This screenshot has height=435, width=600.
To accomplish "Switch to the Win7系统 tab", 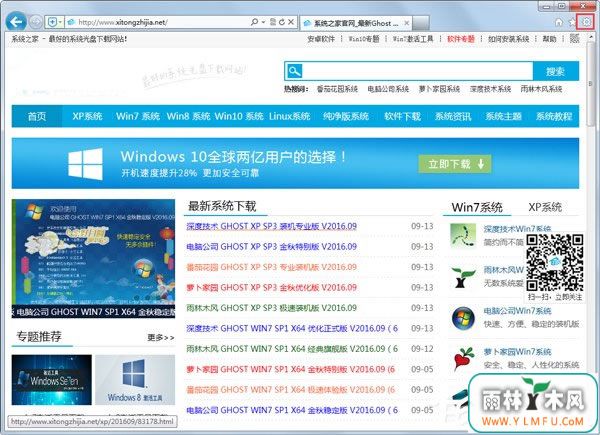I will click(477, 207).
